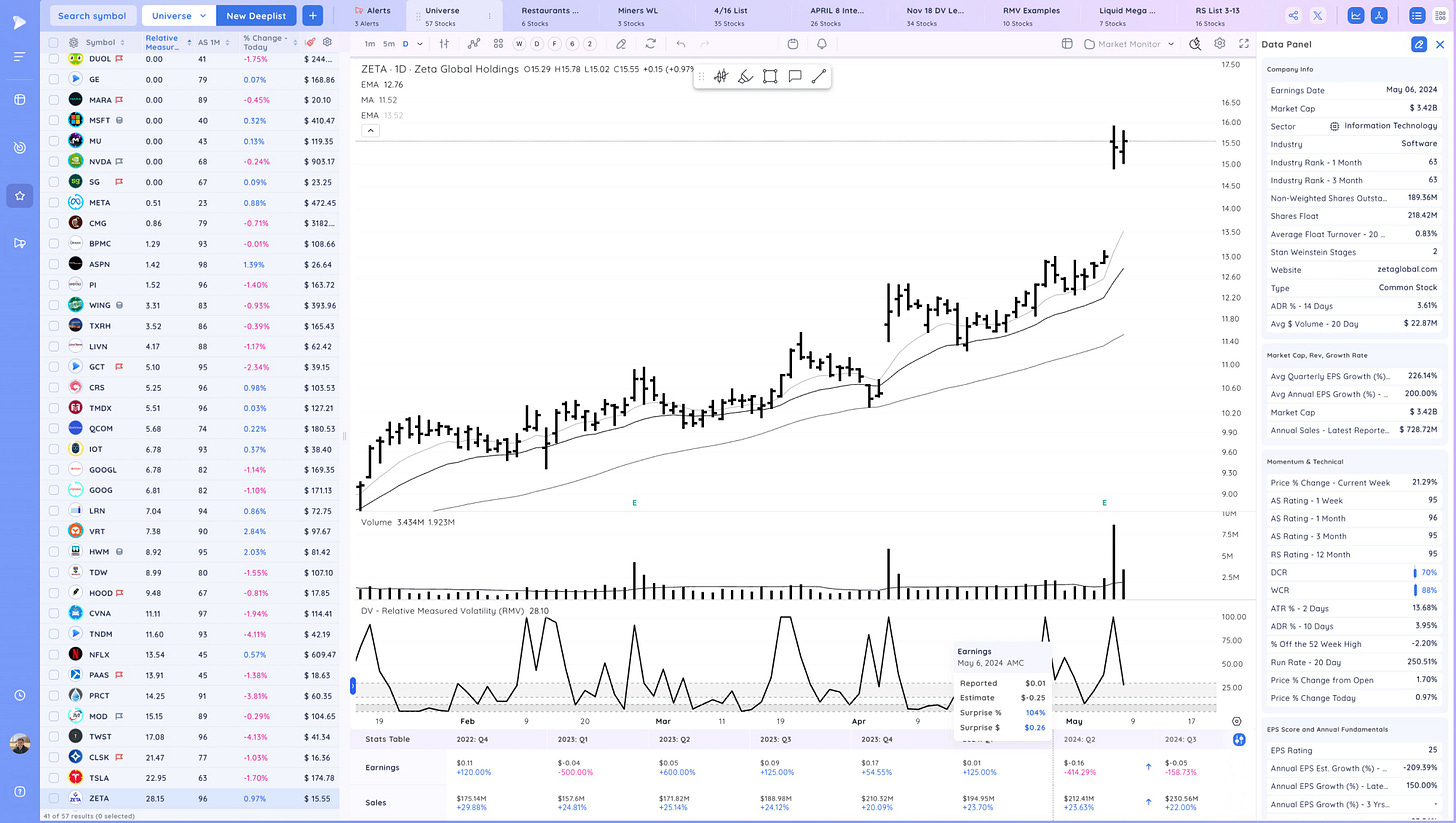Check the META row checkbox
Viewport: 1456px width, 823px height.
pos(54,202)
